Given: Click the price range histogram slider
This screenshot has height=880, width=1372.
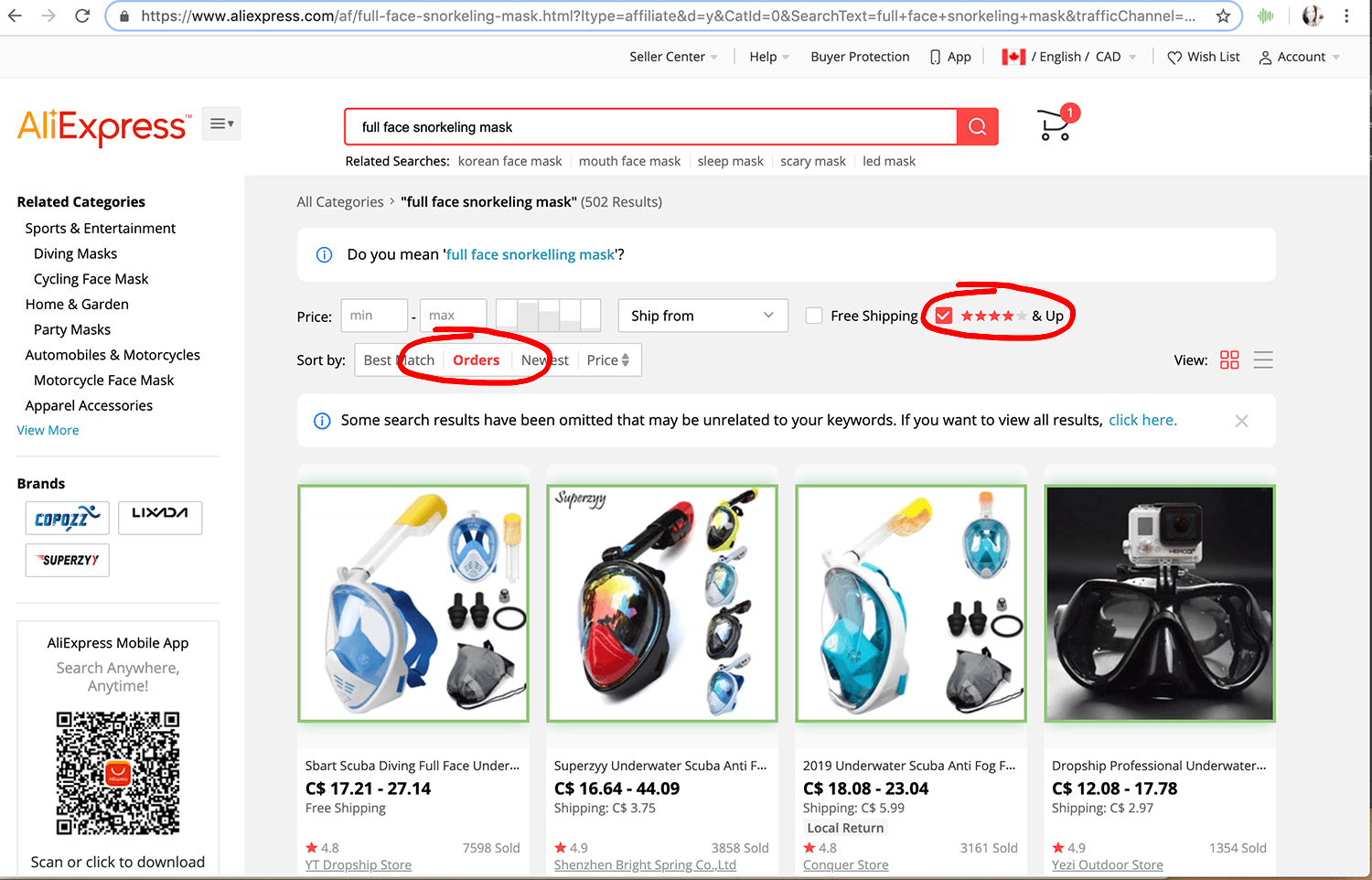Looking at the screenshot, I should click(x=548, y=316).
